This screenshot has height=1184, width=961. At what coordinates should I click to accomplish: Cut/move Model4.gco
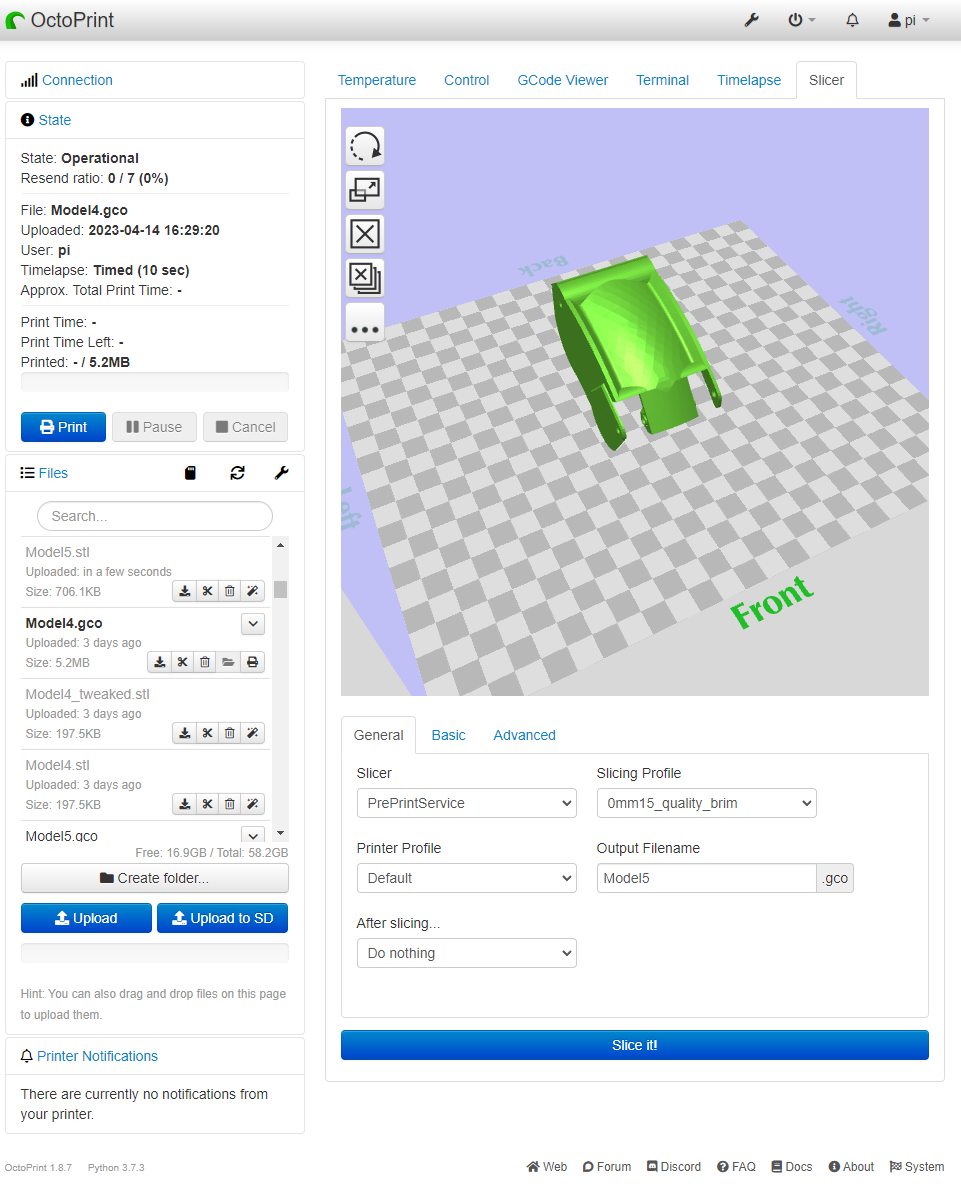tap(182, 662)
